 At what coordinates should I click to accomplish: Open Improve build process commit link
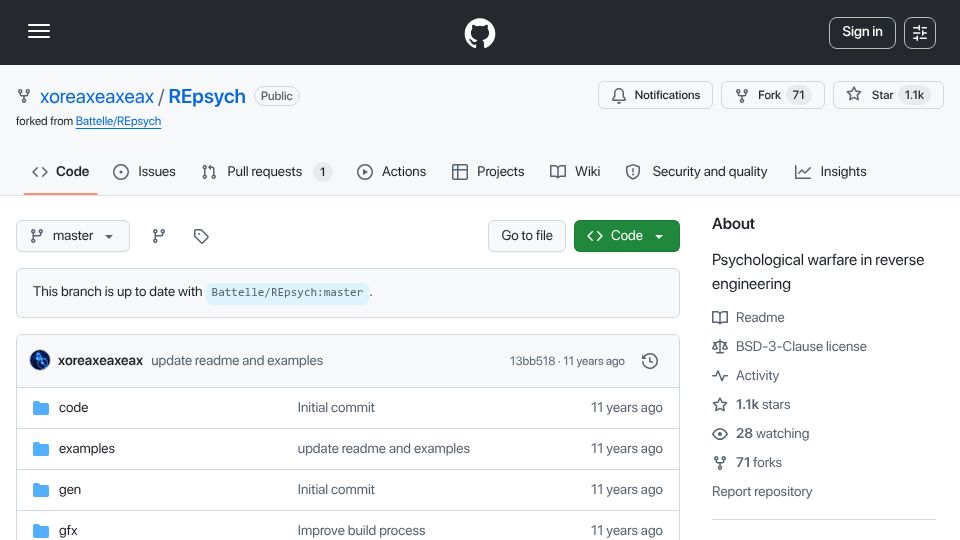[361, 531]
